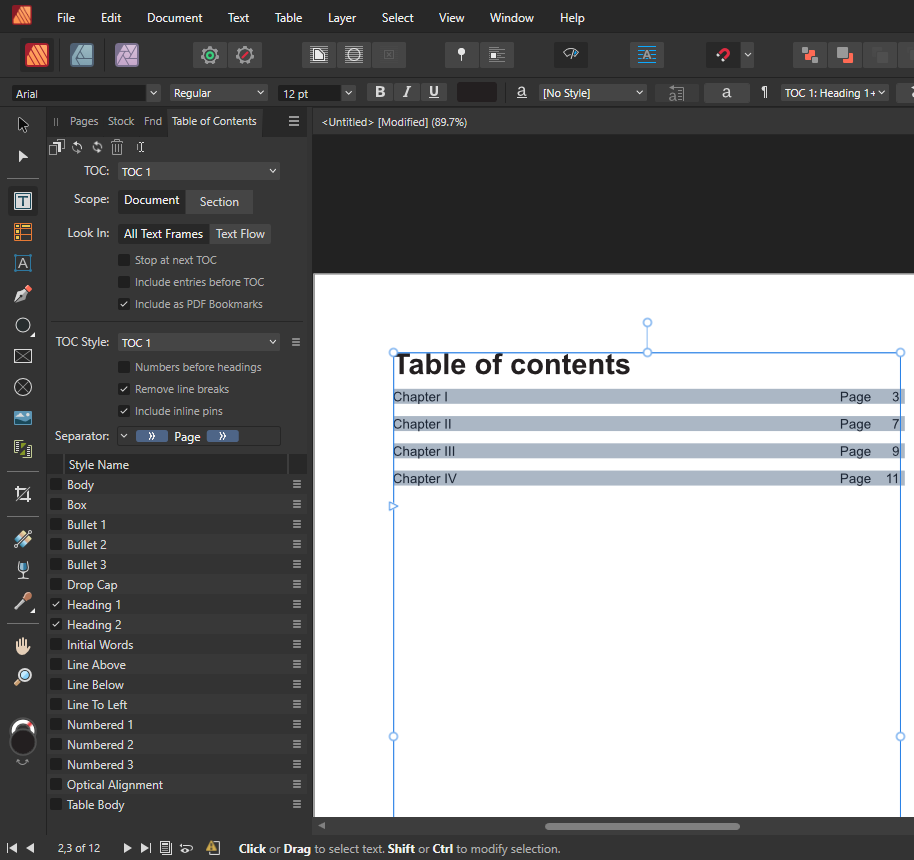
Task: Expand the Arial font family dropdown
Action: [x=152, y=93]
